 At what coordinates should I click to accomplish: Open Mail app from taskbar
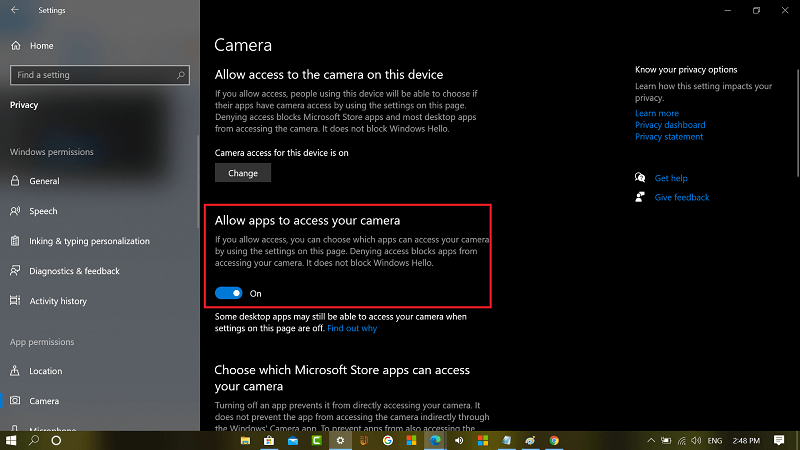click(x=293, y=440)
